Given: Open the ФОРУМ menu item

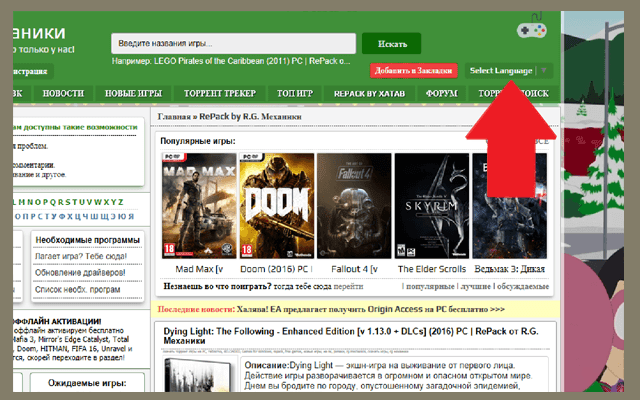Looking at the screenshot, I should [x=440, y=93].
